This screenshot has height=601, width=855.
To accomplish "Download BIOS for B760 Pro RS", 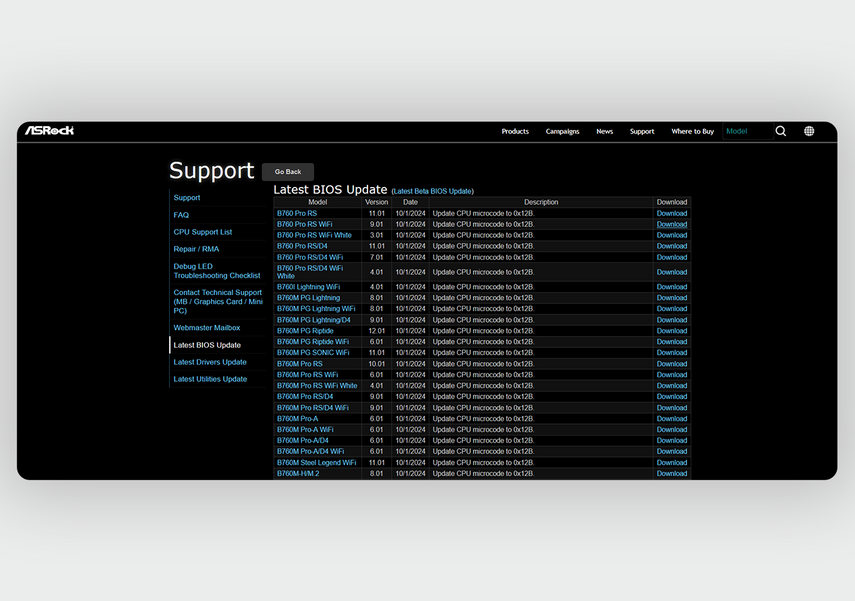I will [672, 213].
